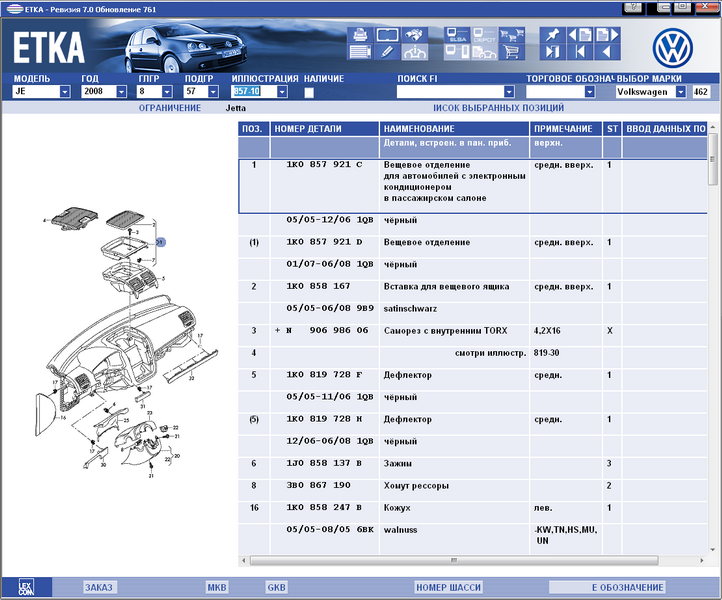
Task: Click the plain left arrow icon
Action: pyautogui.click(x=607, y=52)
